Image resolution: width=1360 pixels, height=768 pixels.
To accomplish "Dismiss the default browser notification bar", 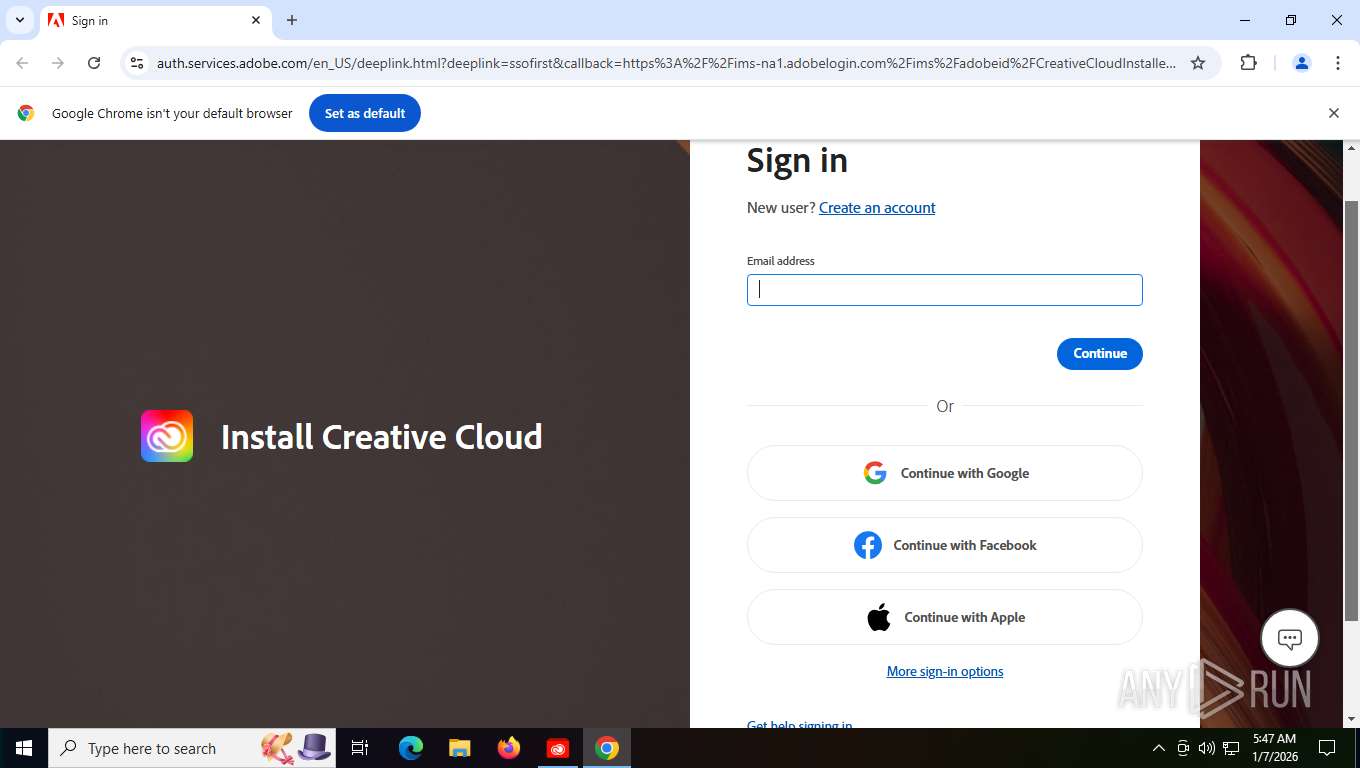I will point(1333,113).
